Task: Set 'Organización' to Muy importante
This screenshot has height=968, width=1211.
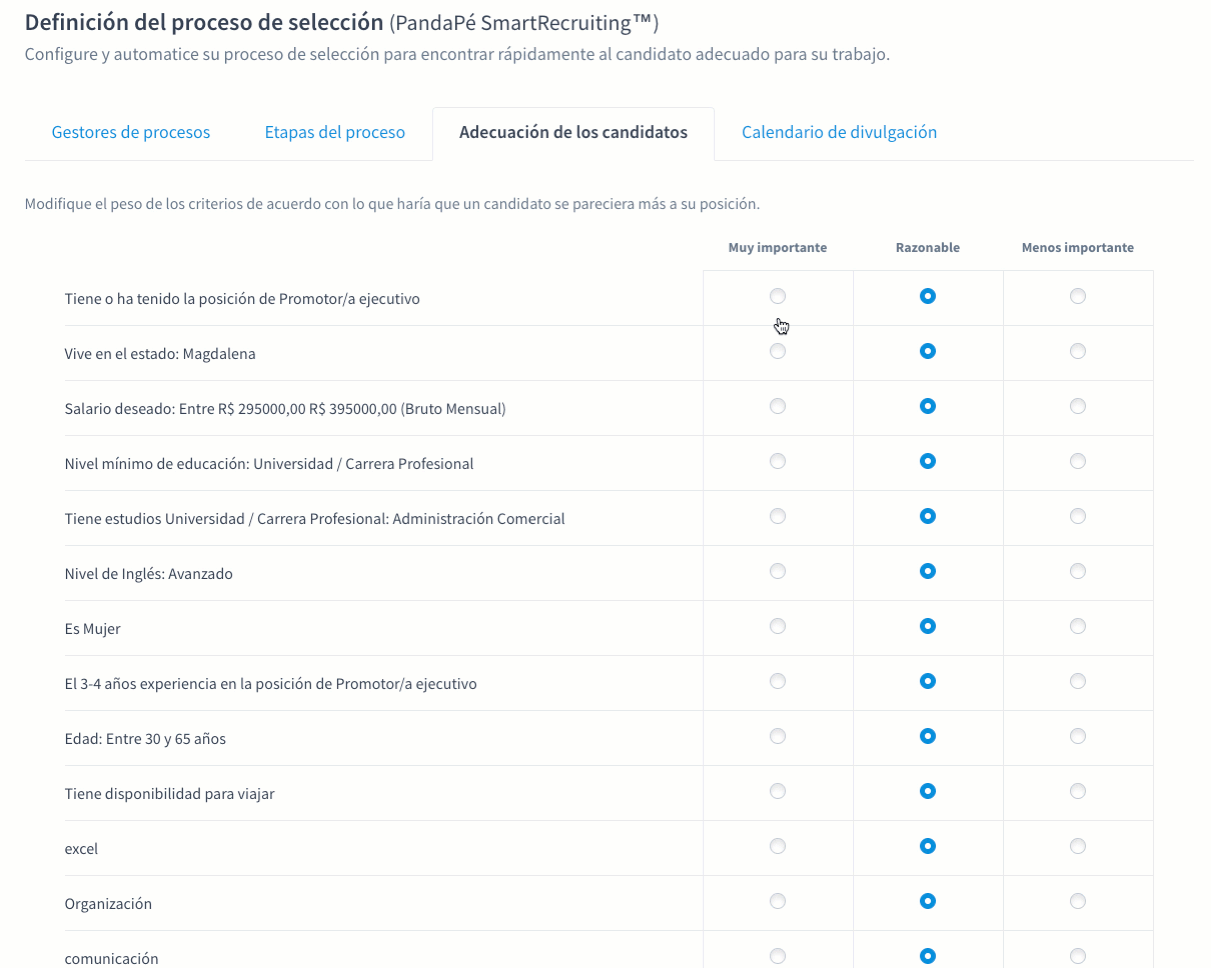Action: click(x=778, y=901)
